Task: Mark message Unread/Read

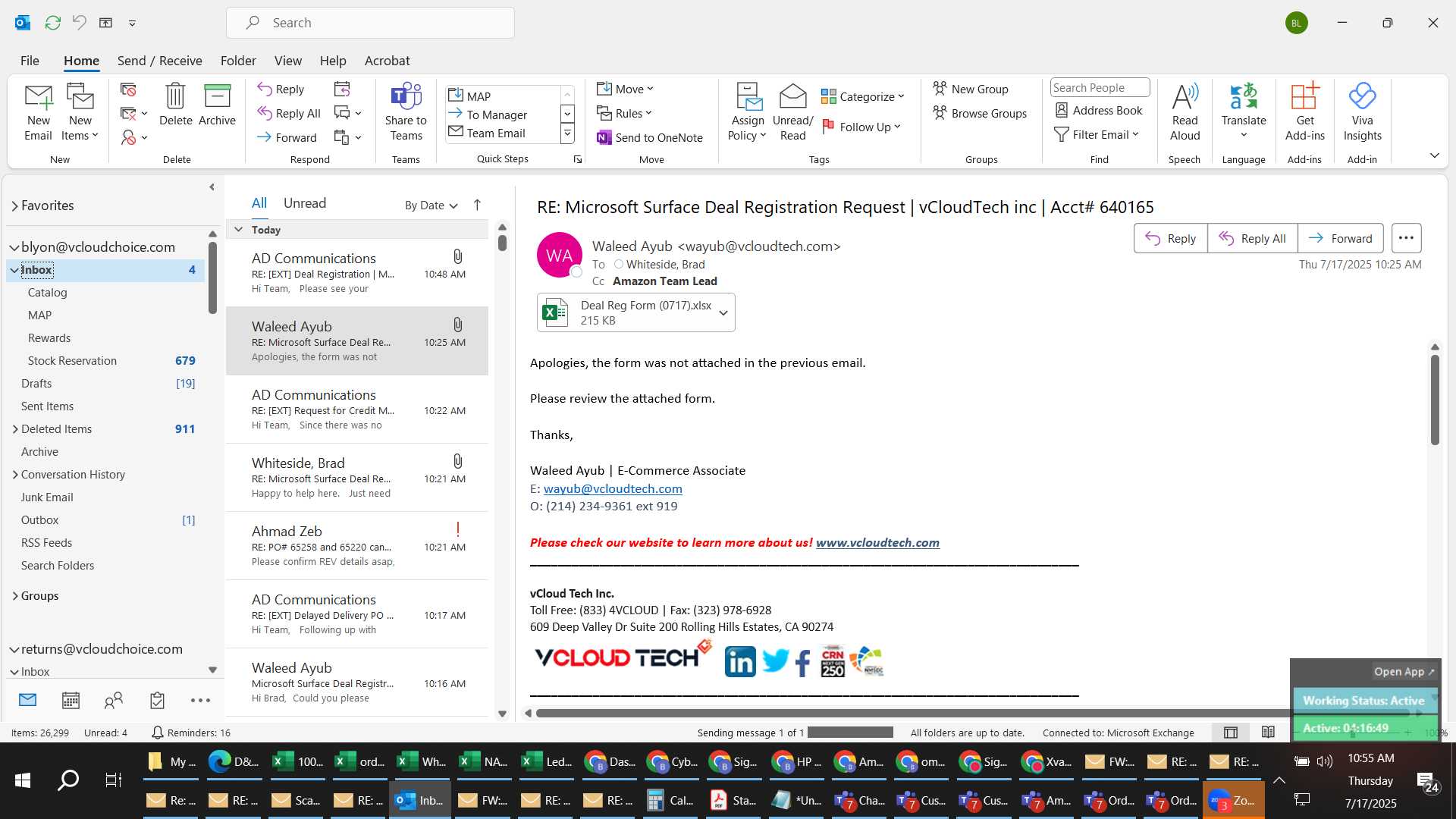Action: pyautogui.click(x=792, y=112)
